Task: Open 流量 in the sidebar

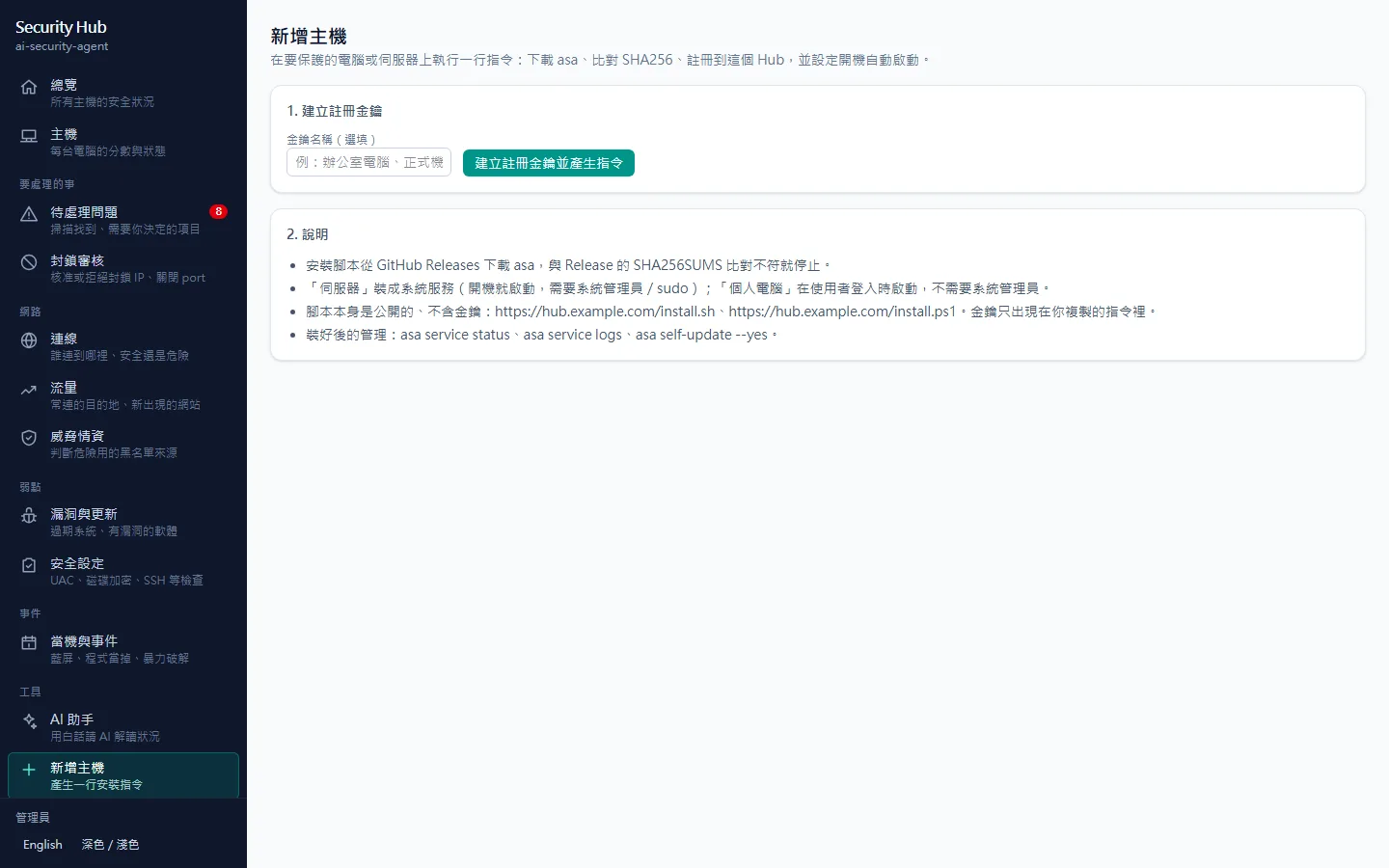Action: click(123, 395)
